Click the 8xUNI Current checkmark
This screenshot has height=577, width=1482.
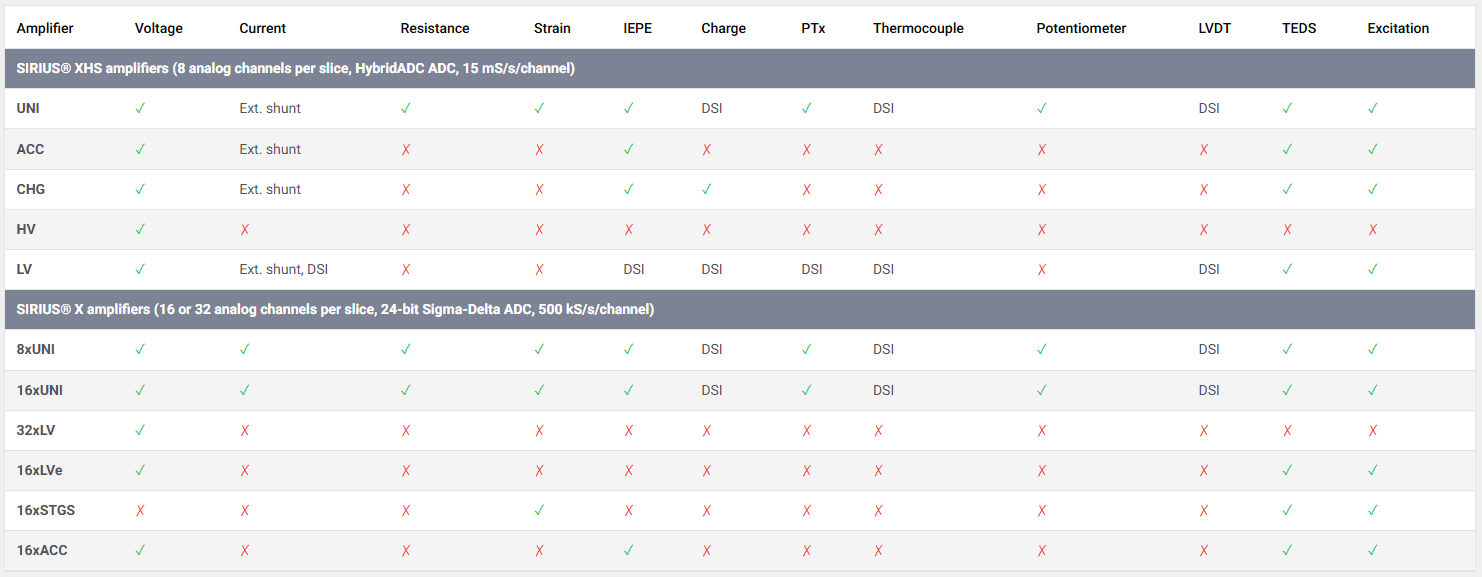(245, 349)
